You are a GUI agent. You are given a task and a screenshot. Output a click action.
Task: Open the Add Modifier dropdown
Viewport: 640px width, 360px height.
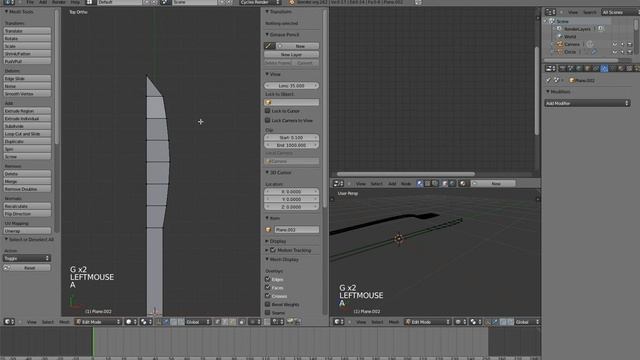(x=587, y=103)
